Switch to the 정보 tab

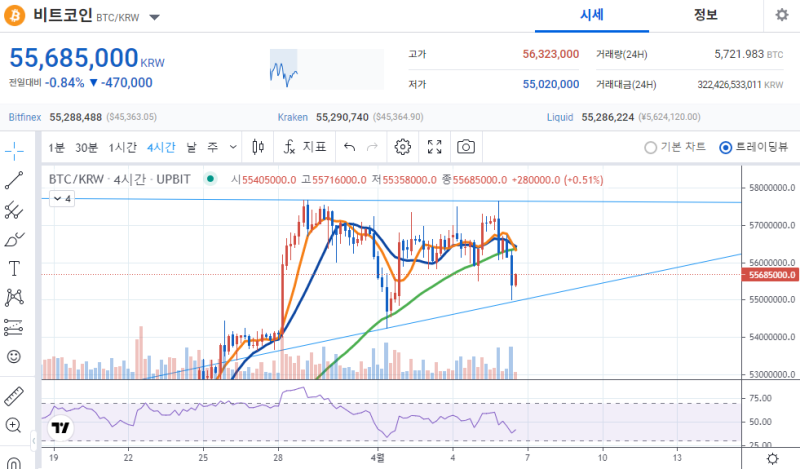(706, 15)
